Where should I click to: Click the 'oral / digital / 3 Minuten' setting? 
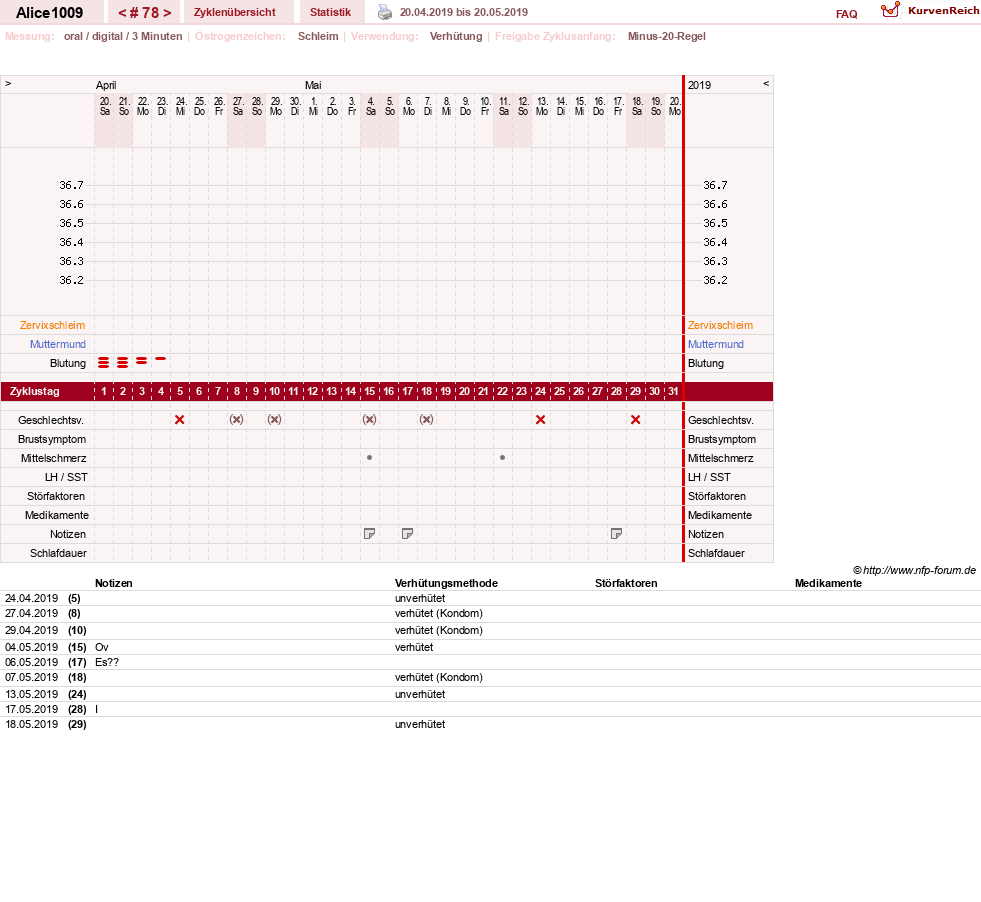point(123,36)
